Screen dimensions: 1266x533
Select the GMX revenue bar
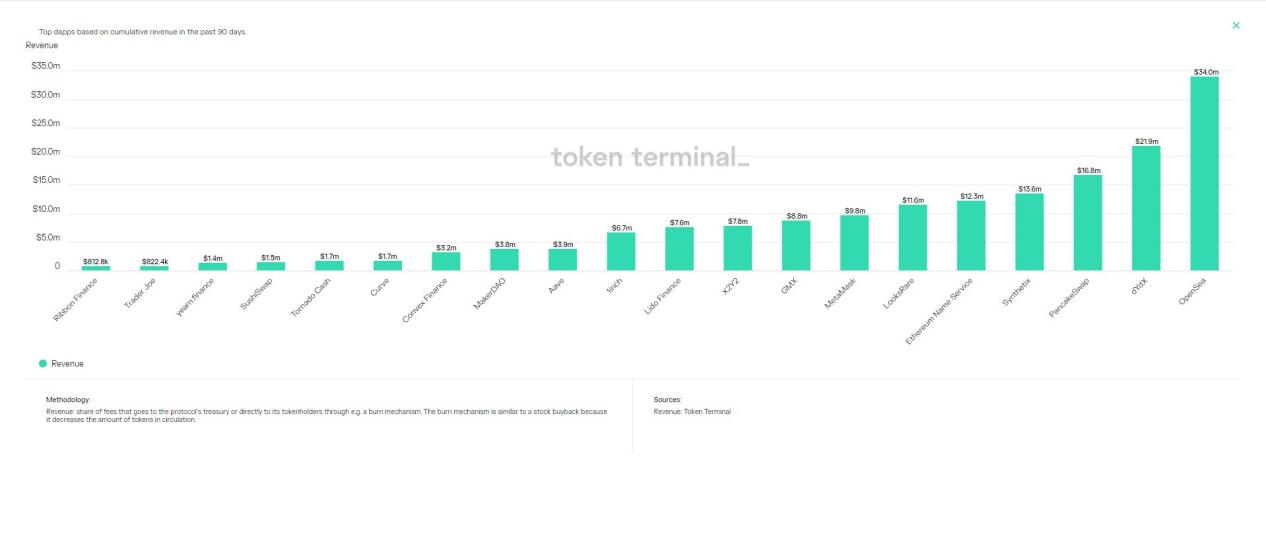point(796,246)
